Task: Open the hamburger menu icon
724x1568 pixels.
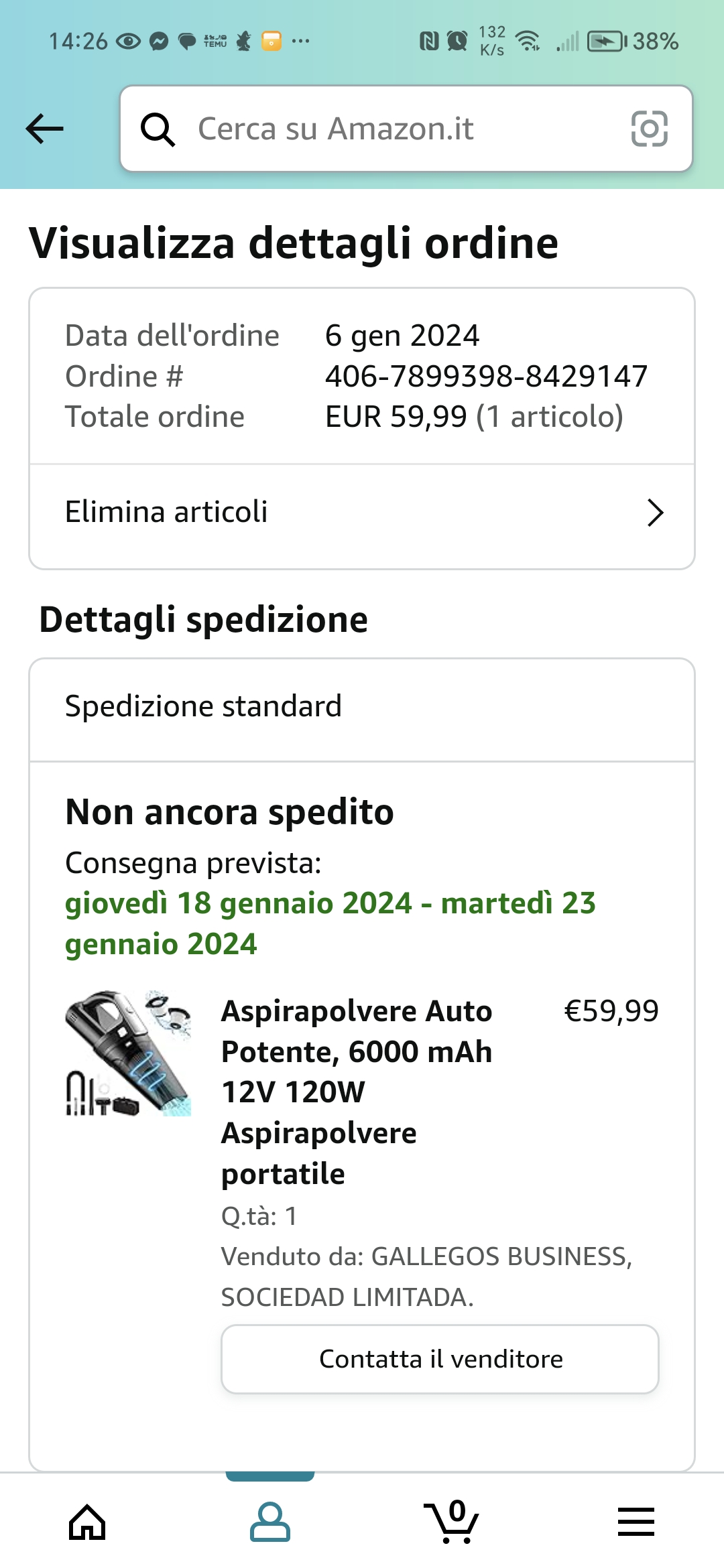Action: tap(636, 1522)
